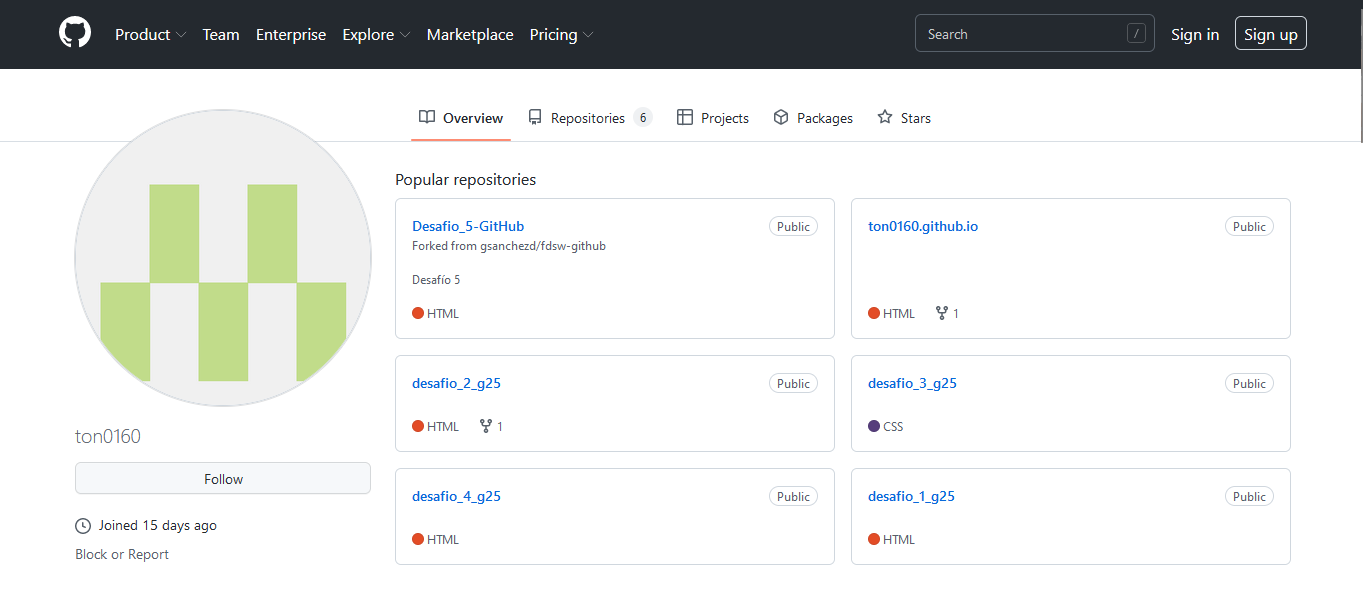Screen dimensions: 1363x598
Task: Focus the Search input field
Action: (x=1035, y=33)
